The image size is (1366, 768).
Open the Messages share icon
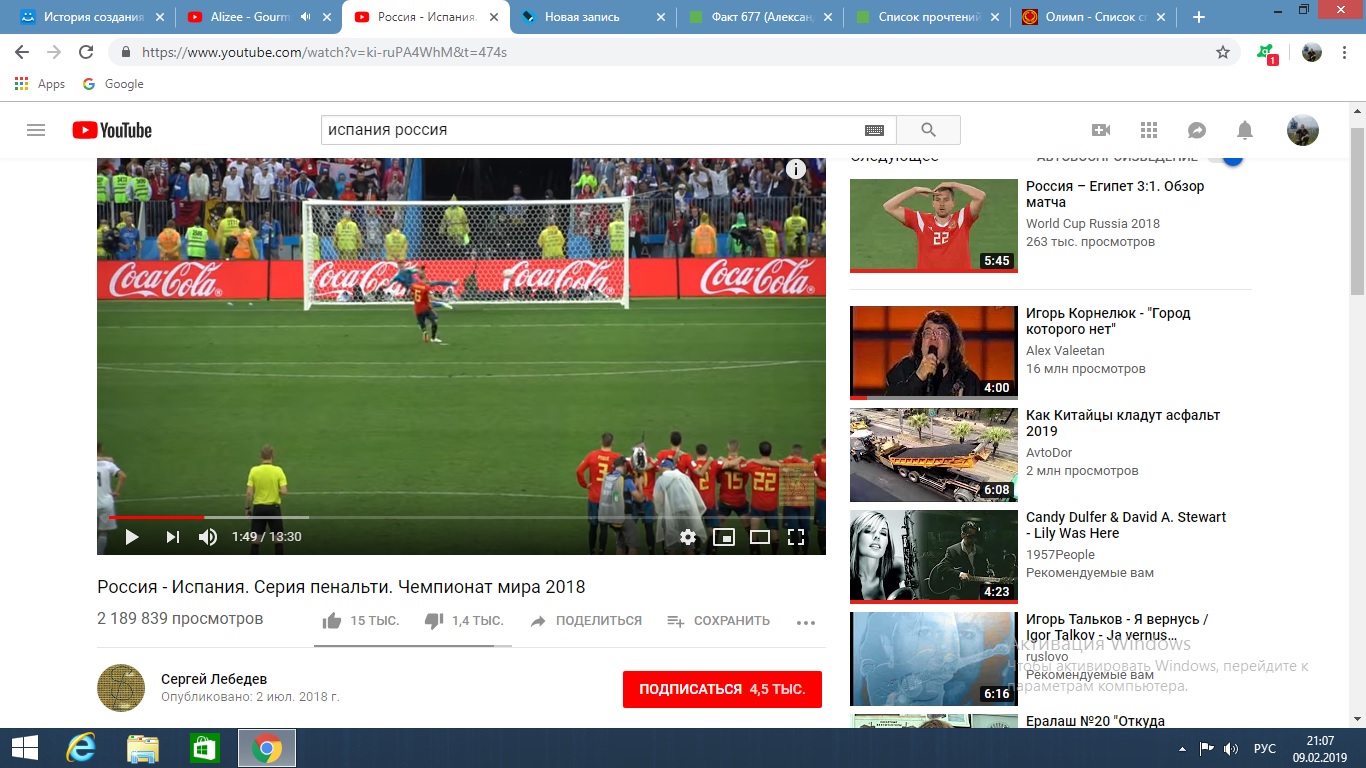coord(1197,130)
